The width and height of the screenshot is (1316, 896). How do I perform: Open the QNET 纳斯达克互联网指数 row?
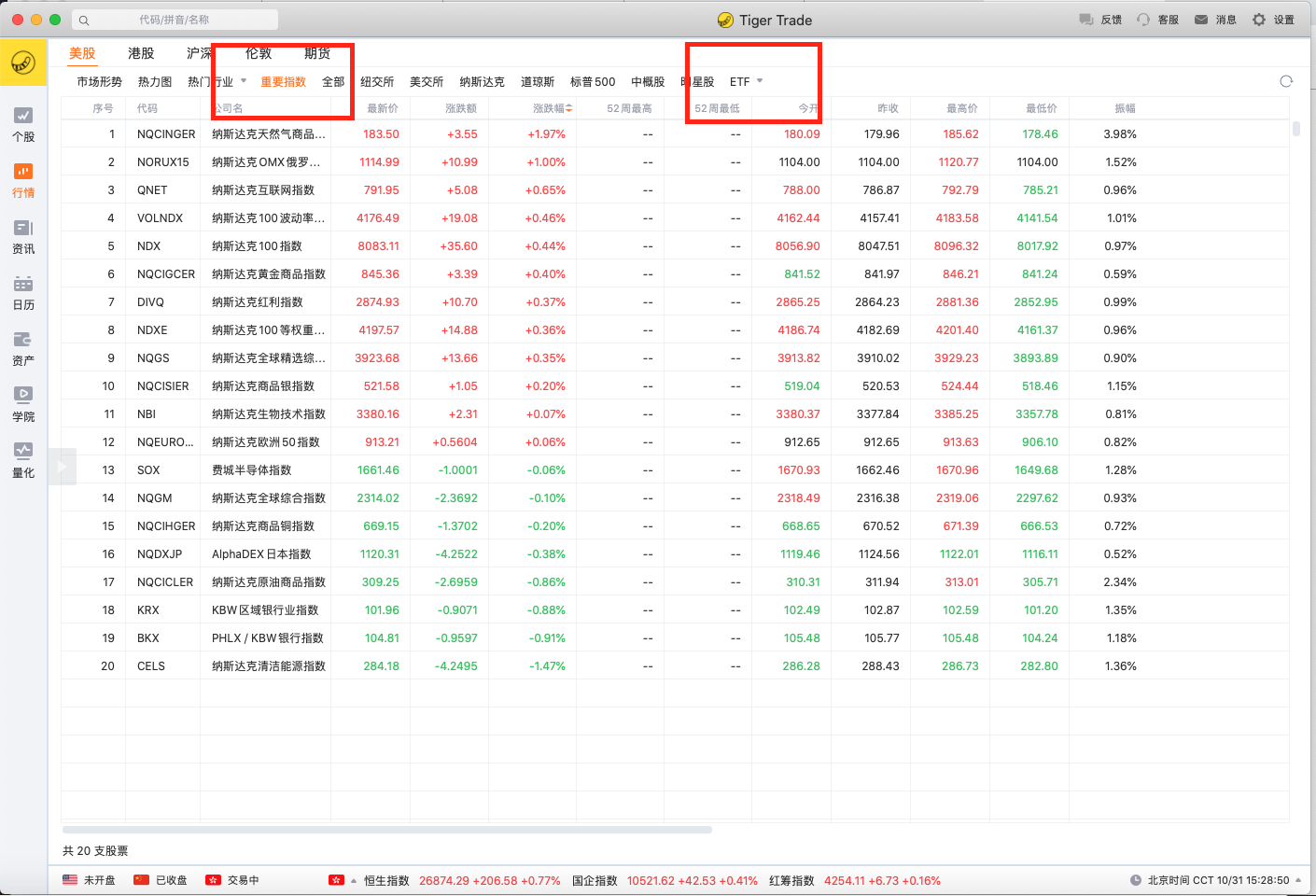(x=675, y=190)
